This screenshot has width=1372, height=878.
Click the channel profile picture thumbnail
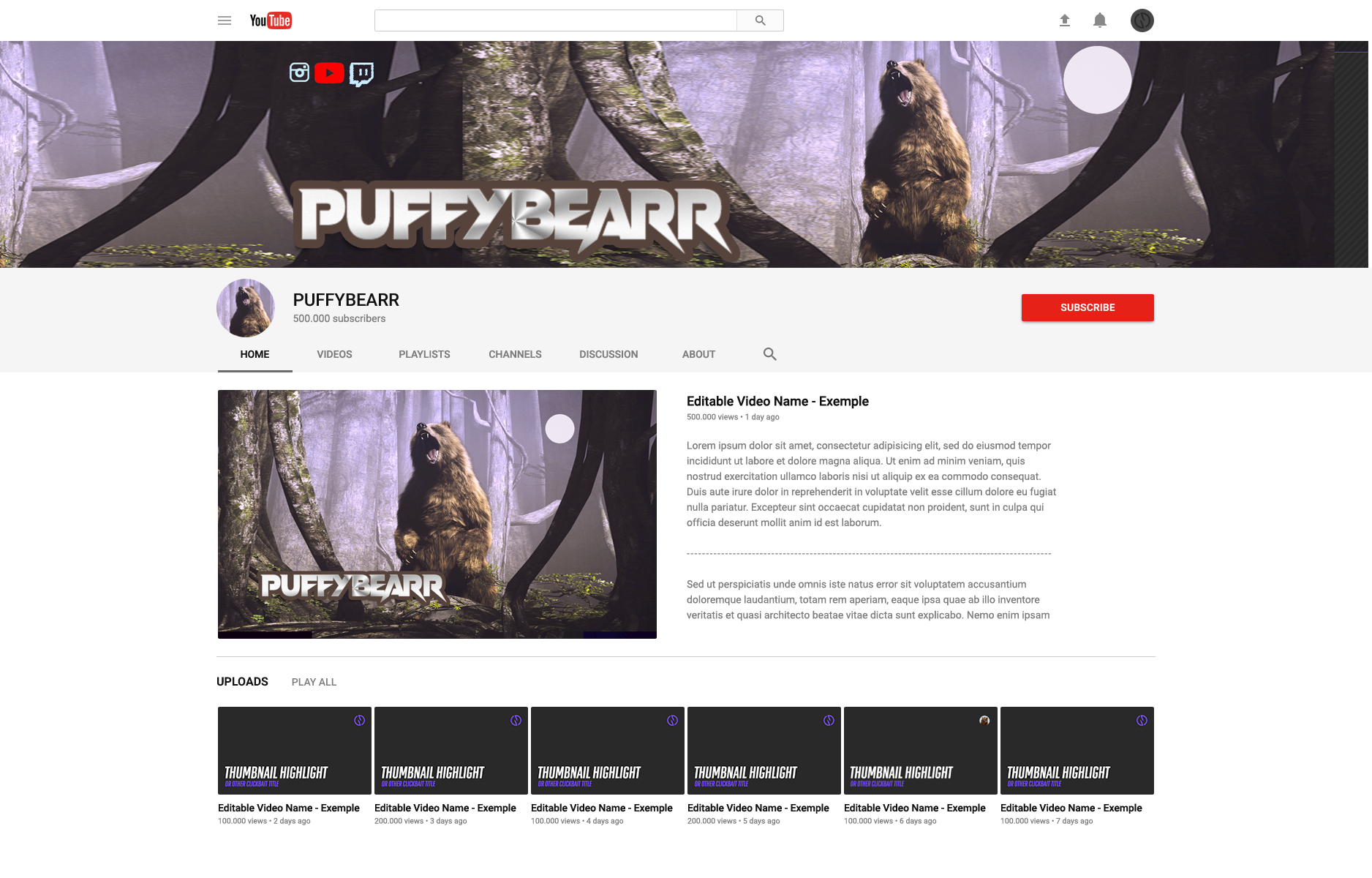coord(245,307)
